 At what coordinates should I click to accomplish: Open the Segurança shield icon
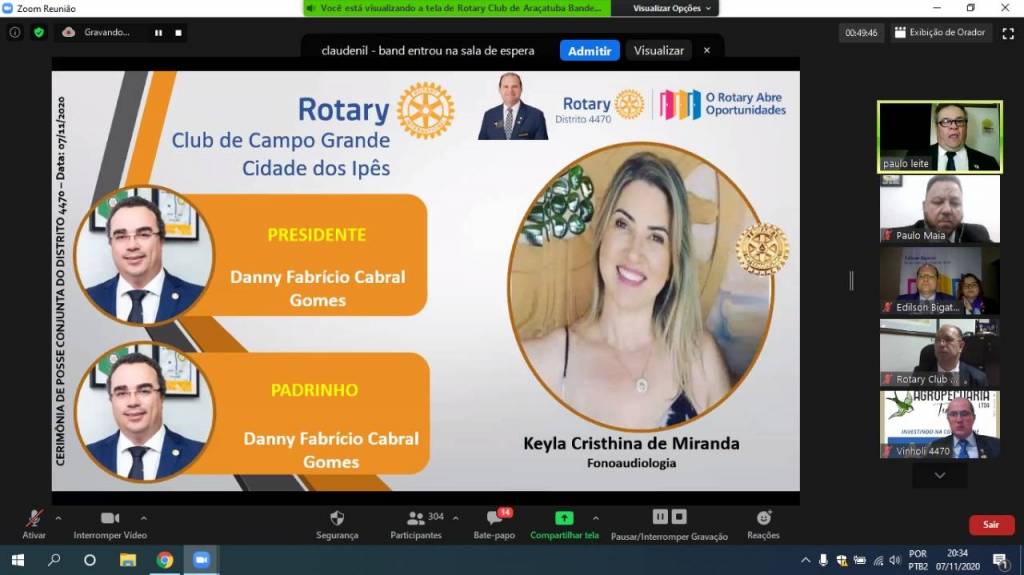337,518
